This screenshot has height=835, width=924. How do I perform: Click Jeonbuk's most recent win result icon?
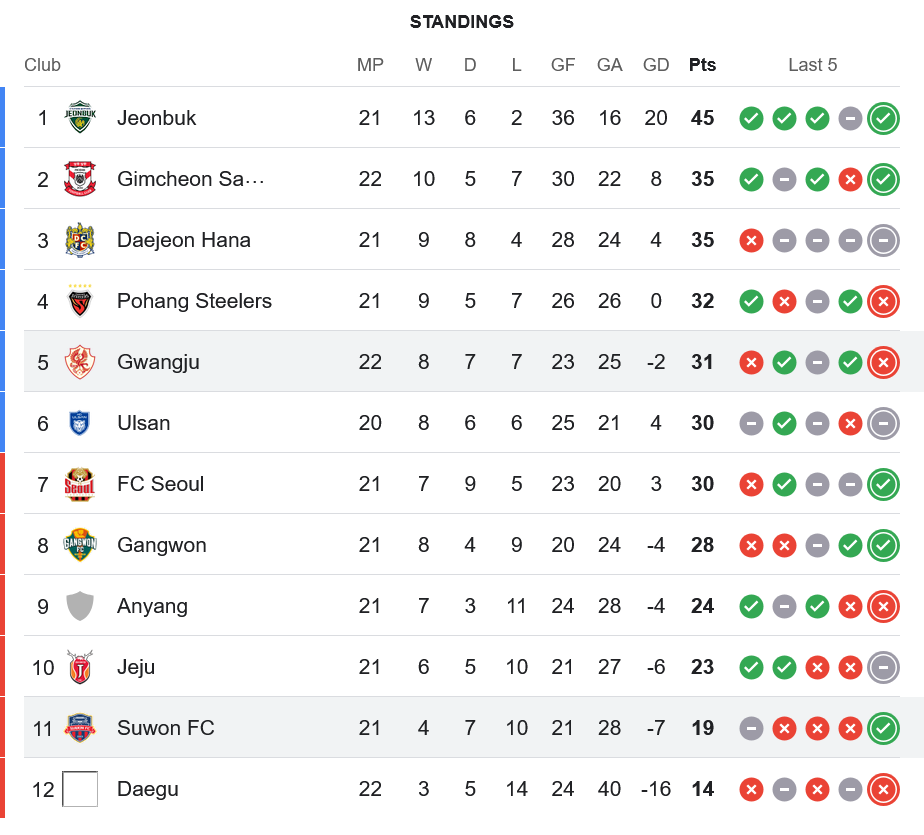pyautogui.click(x=883, y=118)
